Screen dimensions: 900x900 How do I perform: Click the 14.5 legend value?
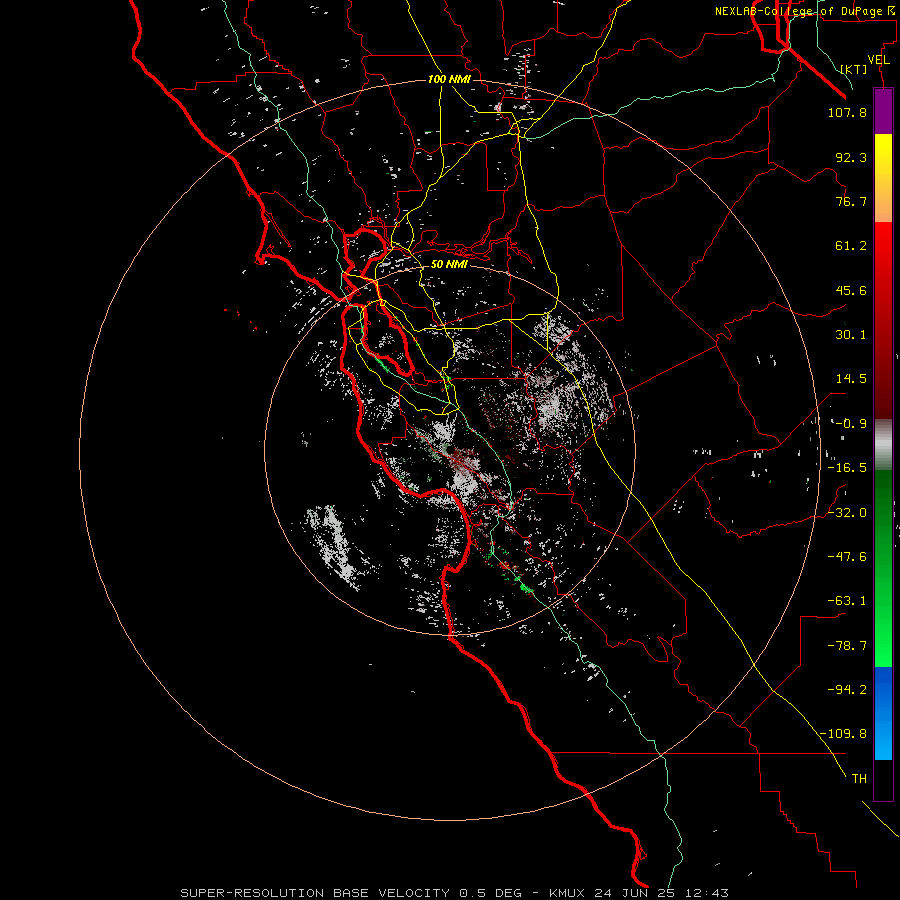[851, 379]
